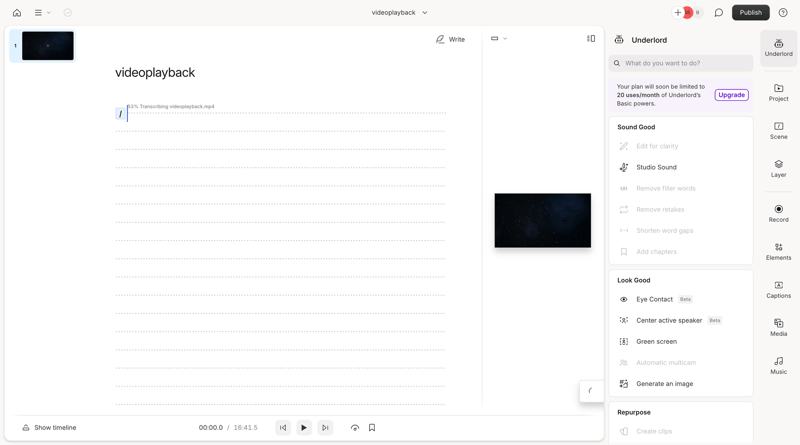Open the Project sidebar tab
Viewport: 800px width, 445px height.
point(779,93)
